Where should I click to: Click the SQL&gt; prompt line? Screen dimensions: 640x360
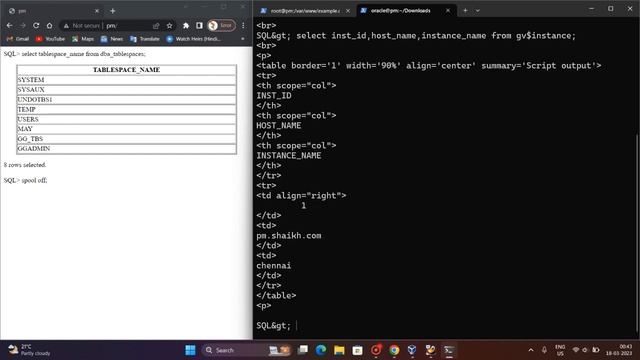coord(273,326)
